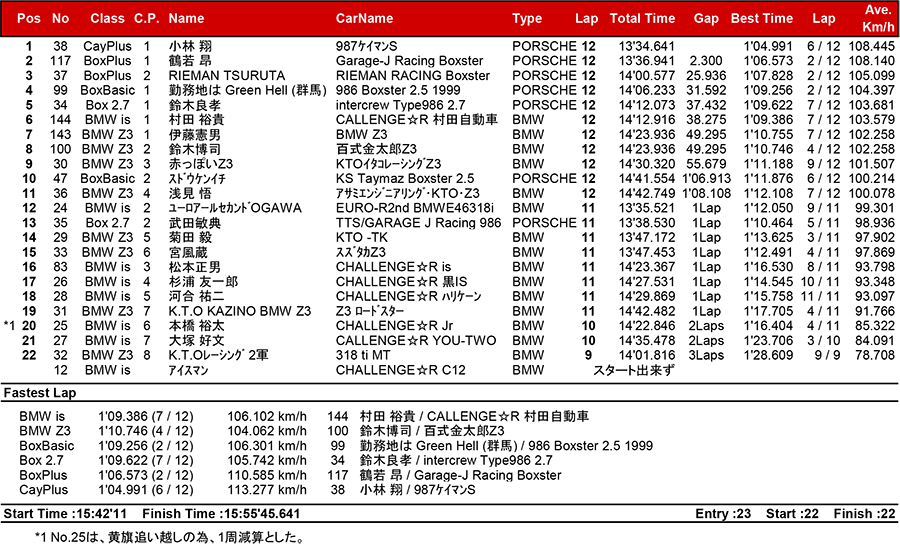The height and width of the screenshot is (546, 900).
Task: Select total time 14'12.916
Action: (647, 120)
